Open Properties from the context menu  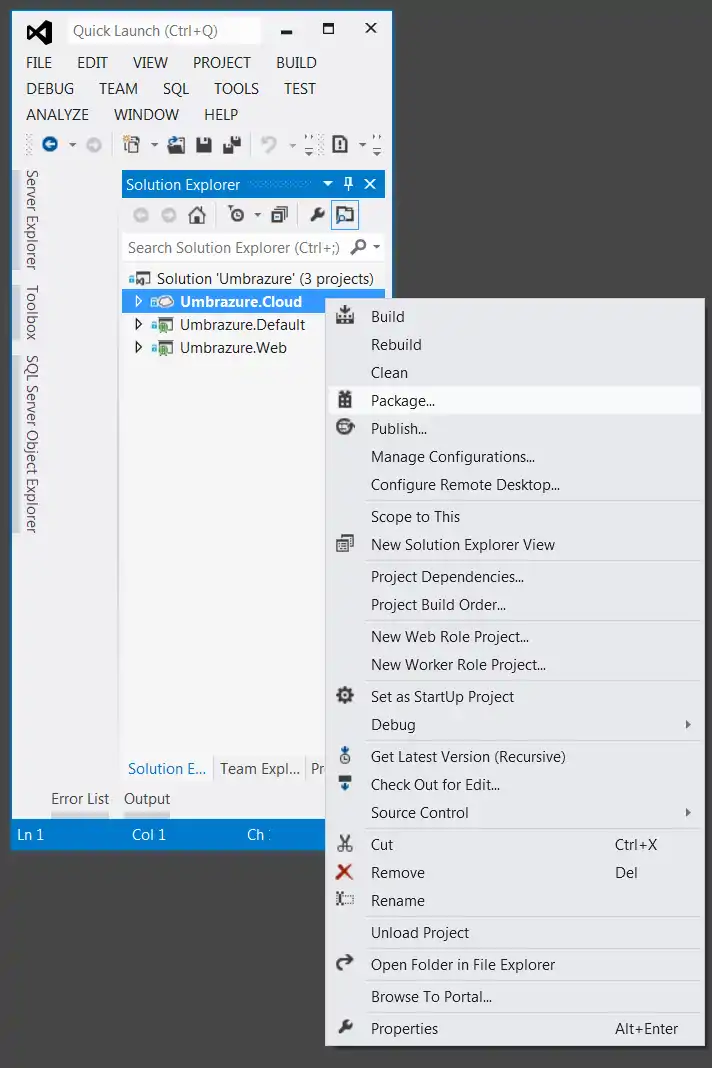coord(514,1028)
